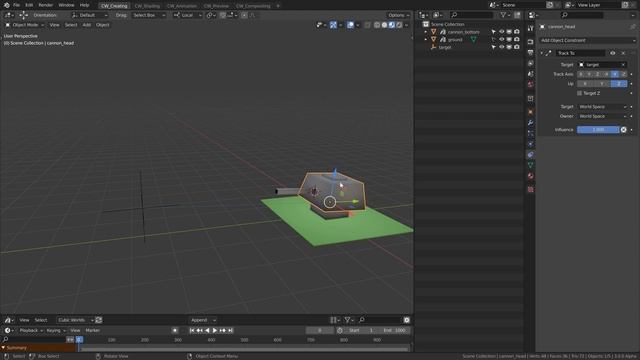Open the Modifiers wrench properties tab
Image resolution: width=640 pixels, height=360 pixels.
(530, 123)
